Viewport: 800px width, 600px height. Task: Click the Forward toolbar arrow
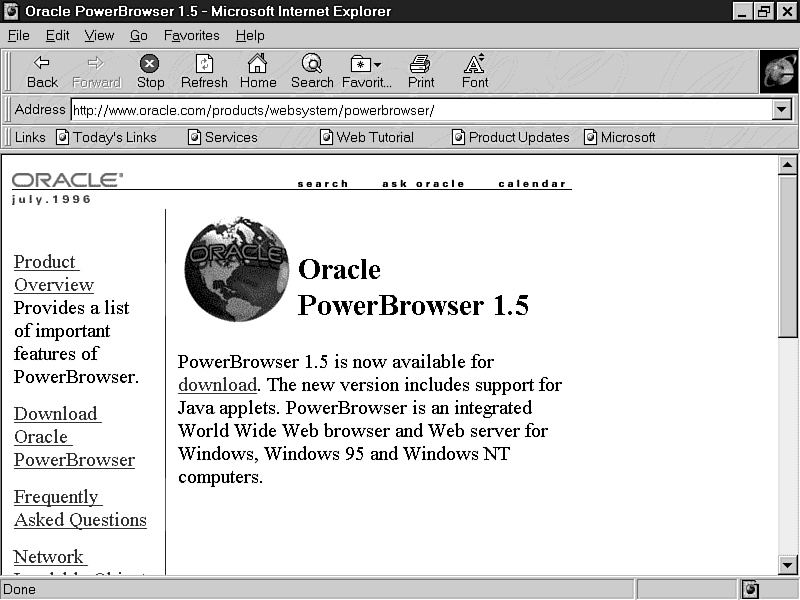[x=96, y=72]
